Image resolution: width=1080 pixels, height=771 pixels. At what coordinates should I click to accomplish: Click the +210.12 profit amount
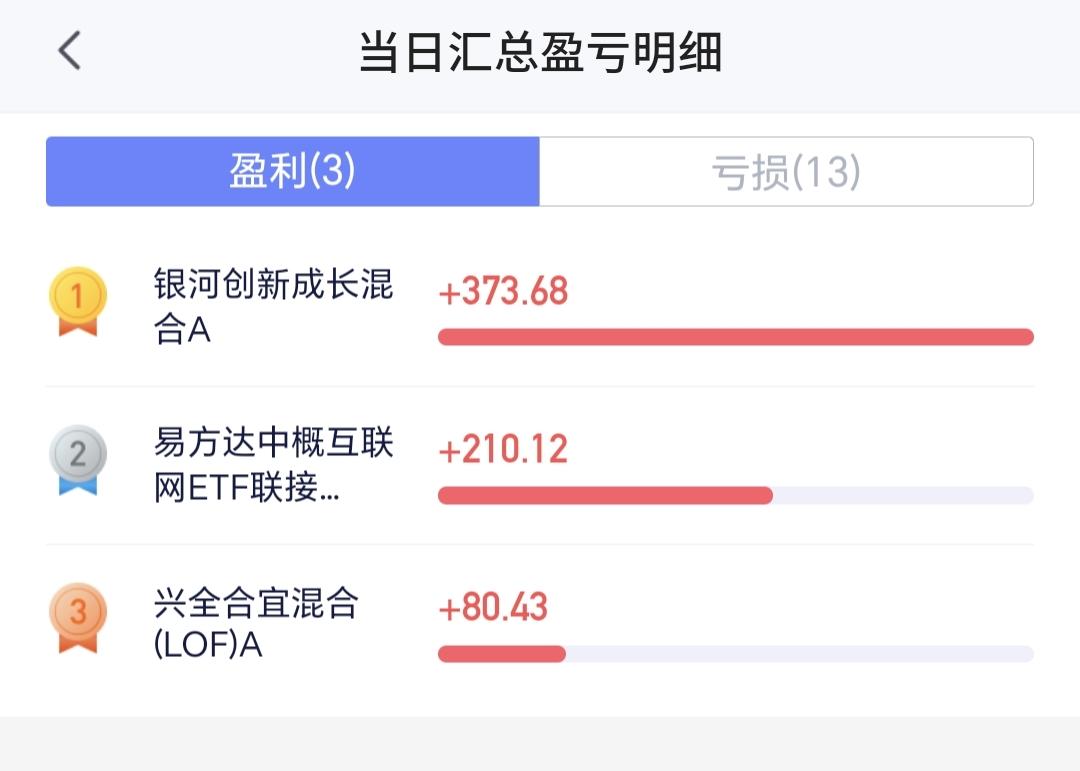point(503,449)
